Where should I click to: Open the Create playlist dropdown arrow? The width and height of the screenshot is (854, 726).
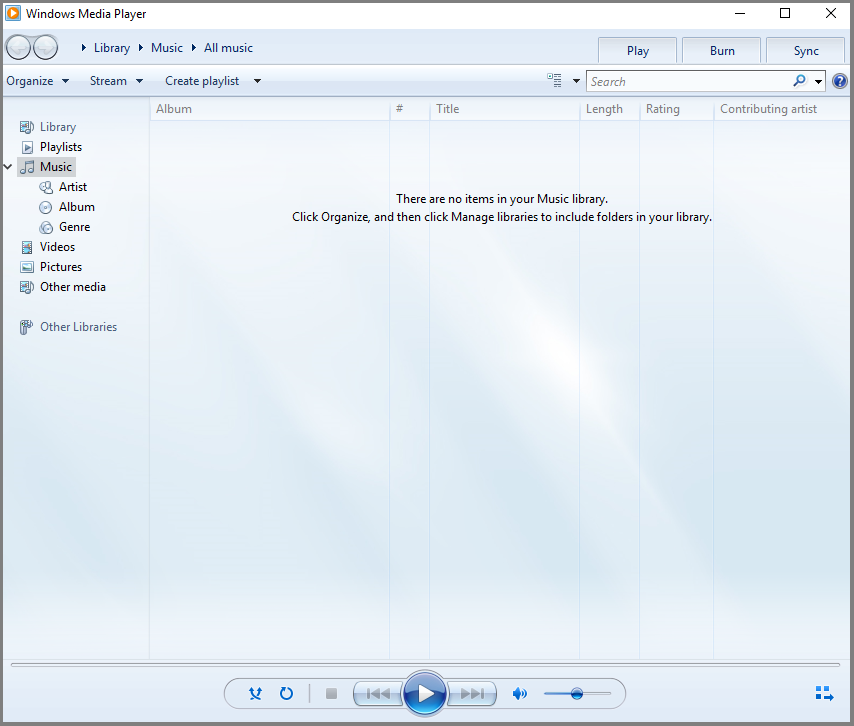pyautogui.click(x=257, y=81)
